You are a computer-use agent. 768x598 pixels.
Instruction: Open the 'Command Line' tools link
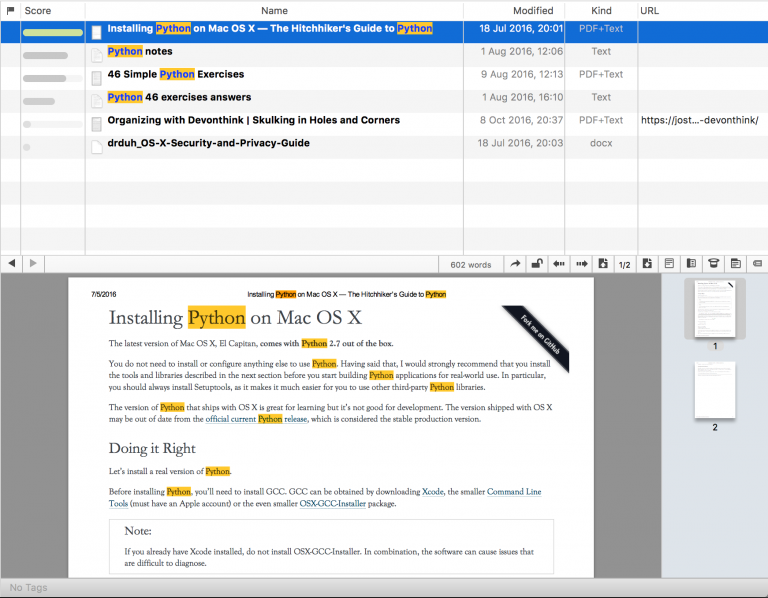coord(514,492)
